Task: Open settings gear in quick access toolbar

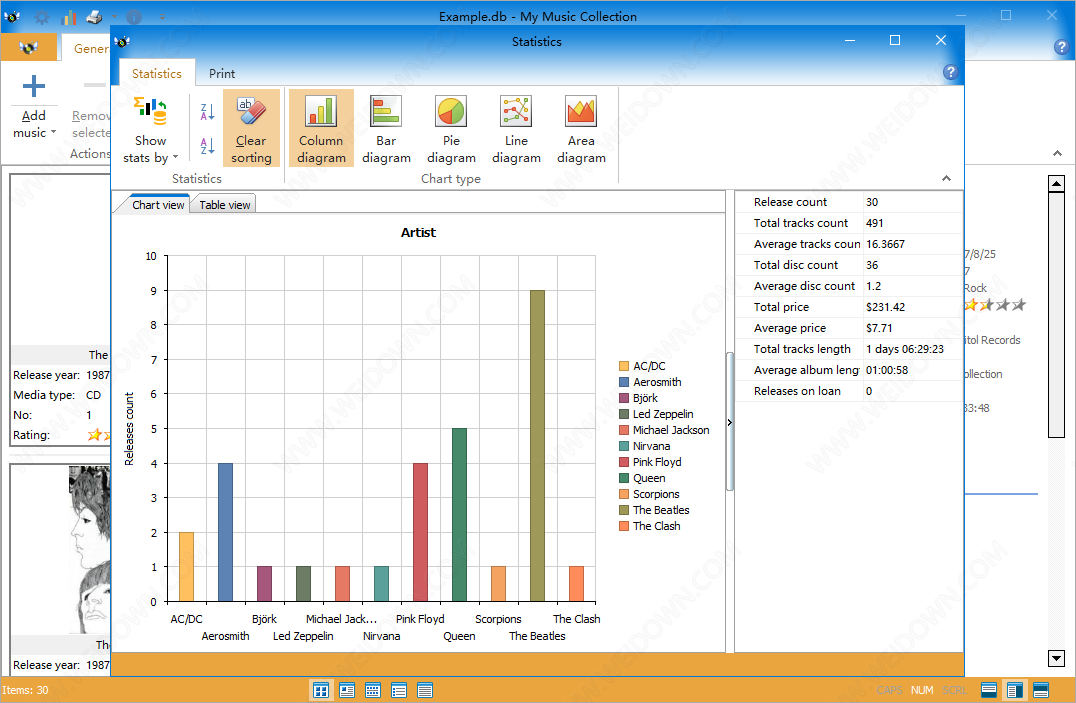Action: point(42,17)
